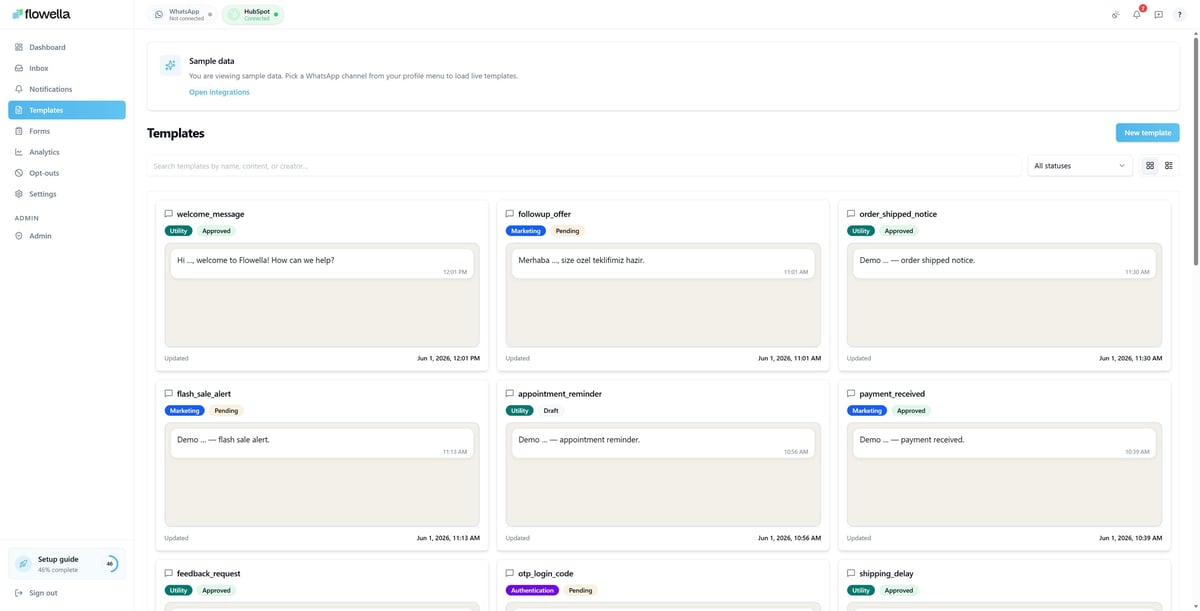Image resolution: width=1200 pixels, height=611 pixels.
Task: Open the HubSpot Connected integration chip
Action: tap(252, 14)
